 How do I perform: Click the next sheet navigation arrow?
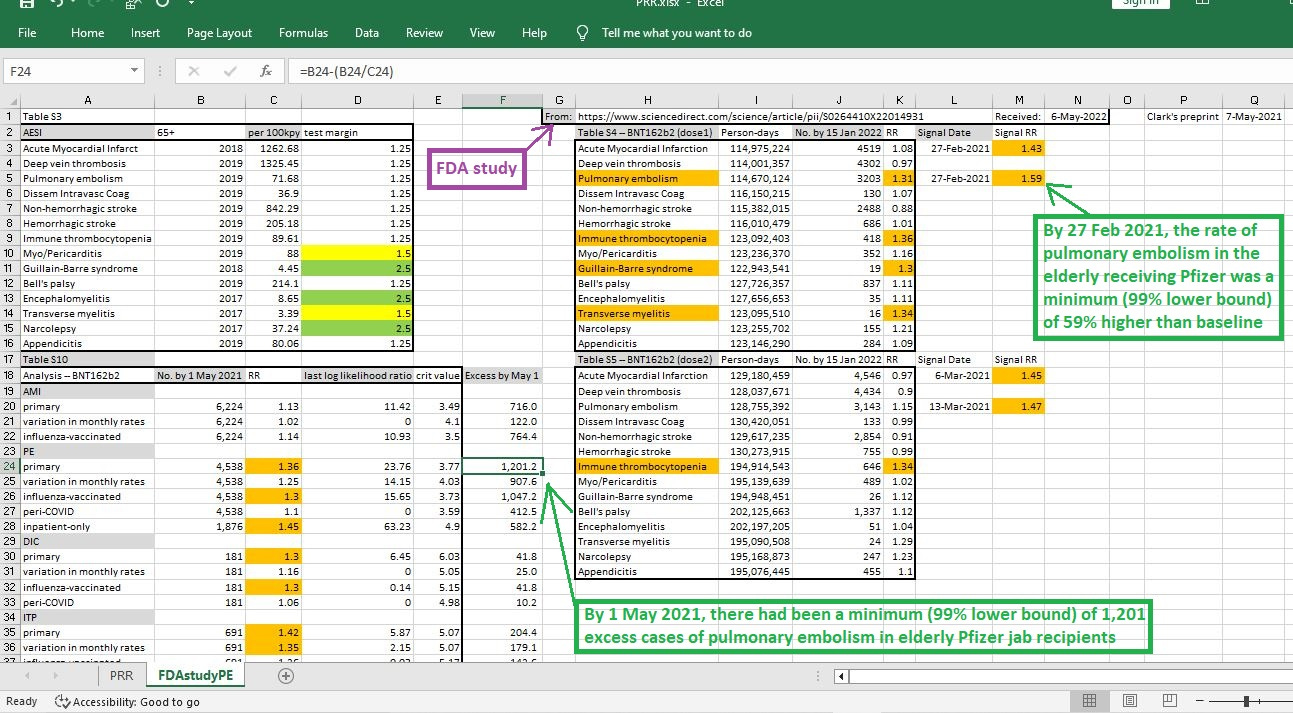coord(55,676)
